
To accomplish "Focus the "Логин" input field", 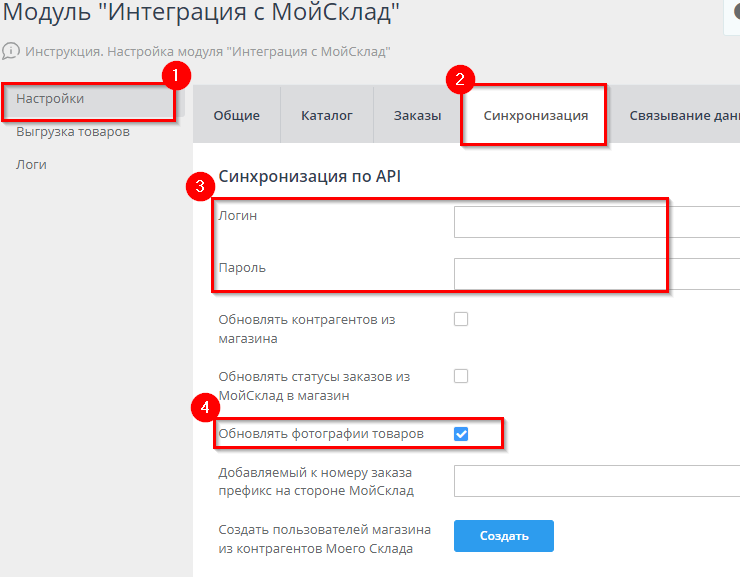I will click(x=597, y=222).
